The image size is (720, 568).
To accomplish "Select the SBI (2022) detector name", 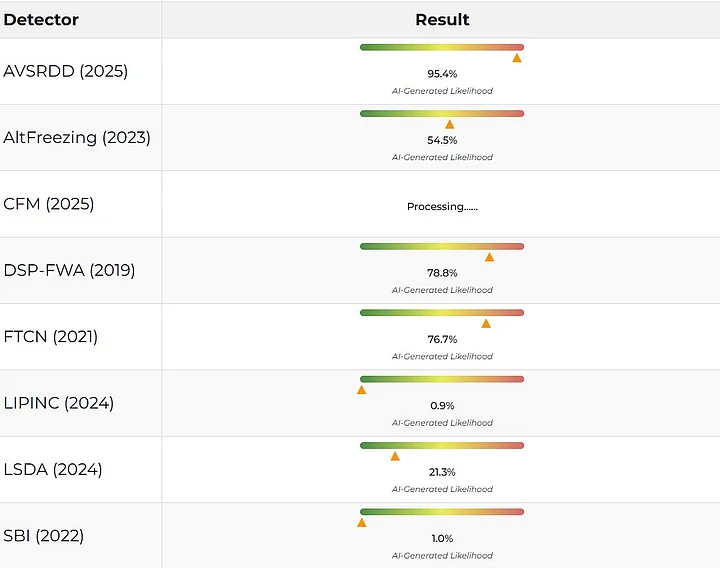I will point(44,536).
